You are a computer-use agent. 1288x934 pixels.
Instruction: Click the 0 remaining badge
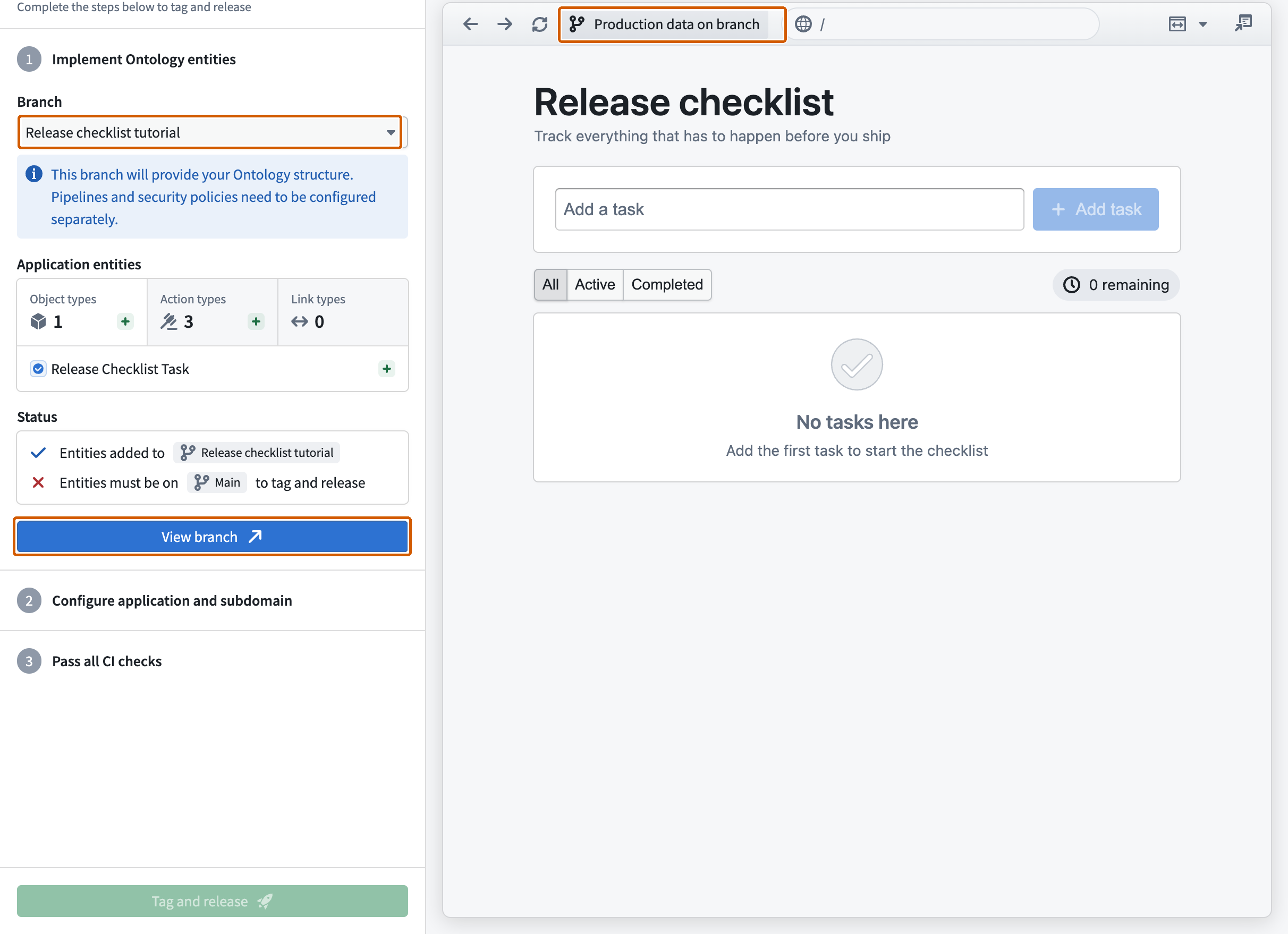coord(1116,284)
